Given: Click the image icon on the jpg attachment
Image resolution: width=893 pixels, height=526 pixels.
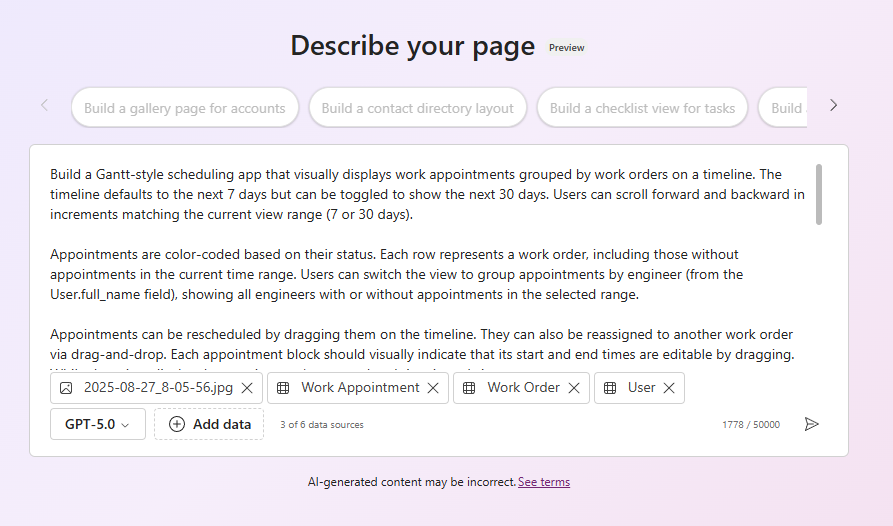Looking at the screenshot, I should coord(67,388).
